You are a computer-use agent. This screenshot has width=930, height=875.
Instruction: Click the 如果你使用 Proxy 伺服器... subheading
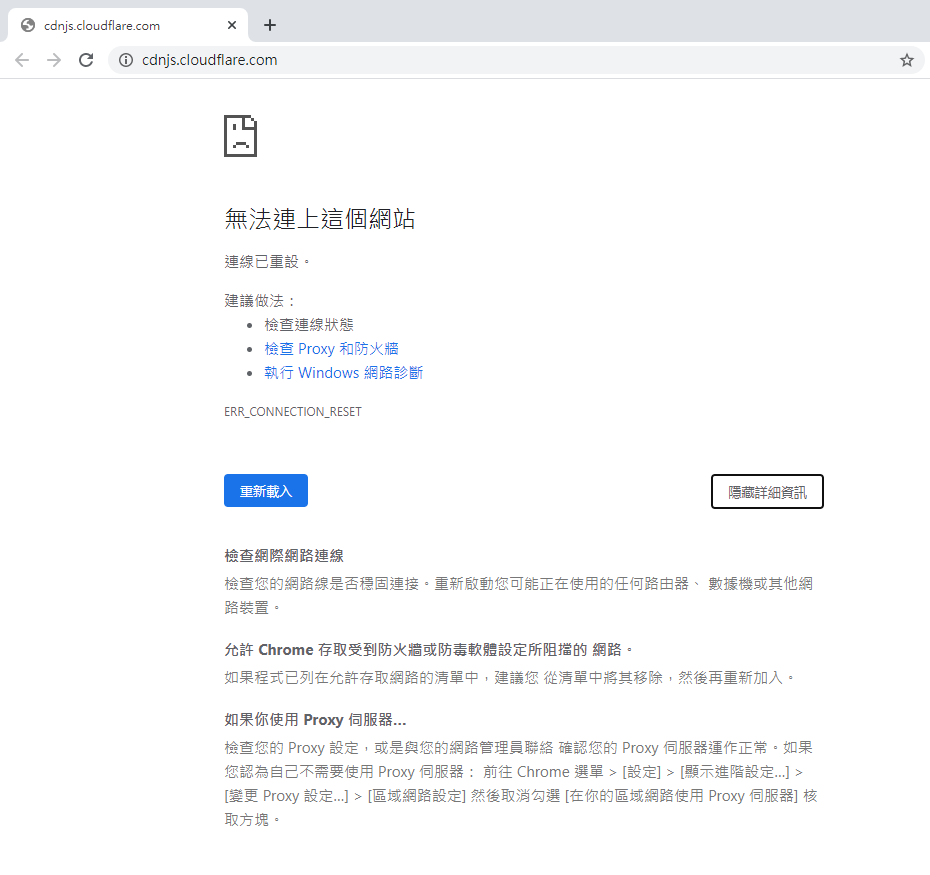315,720
